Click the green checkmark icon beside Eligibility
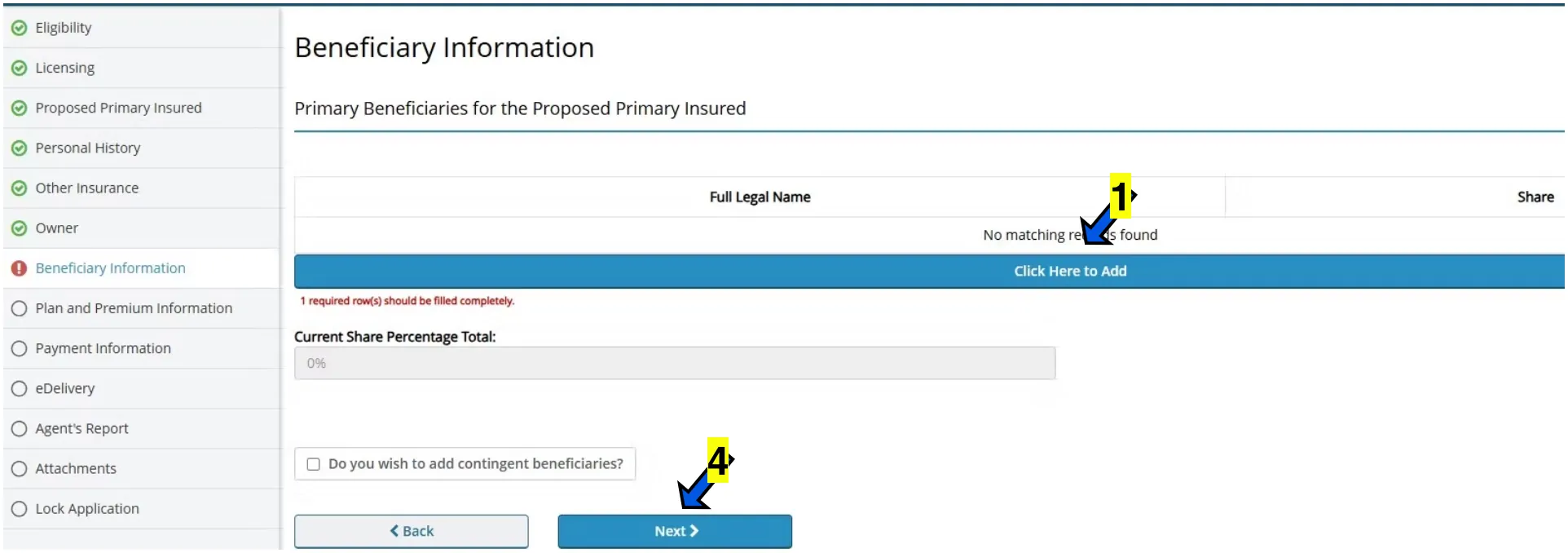The image size is (1568, 553). point(20,28)
